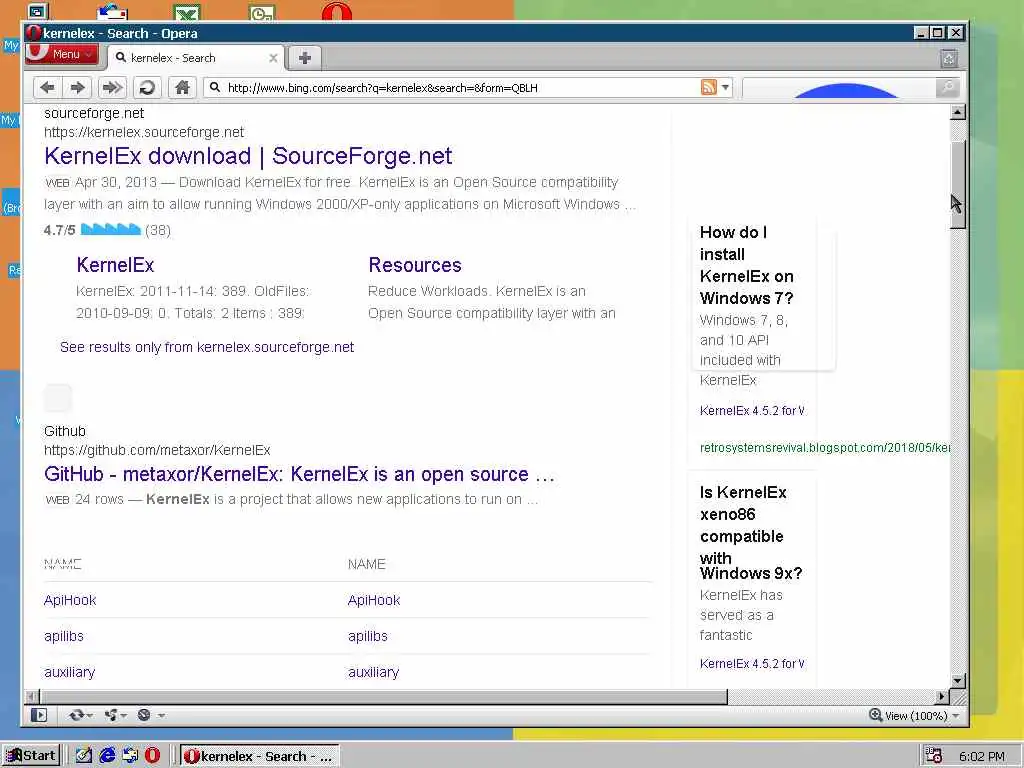Screen dimensions: 1024x768
Task: Go forward with the Forward arrow
Action: (78, 88)
